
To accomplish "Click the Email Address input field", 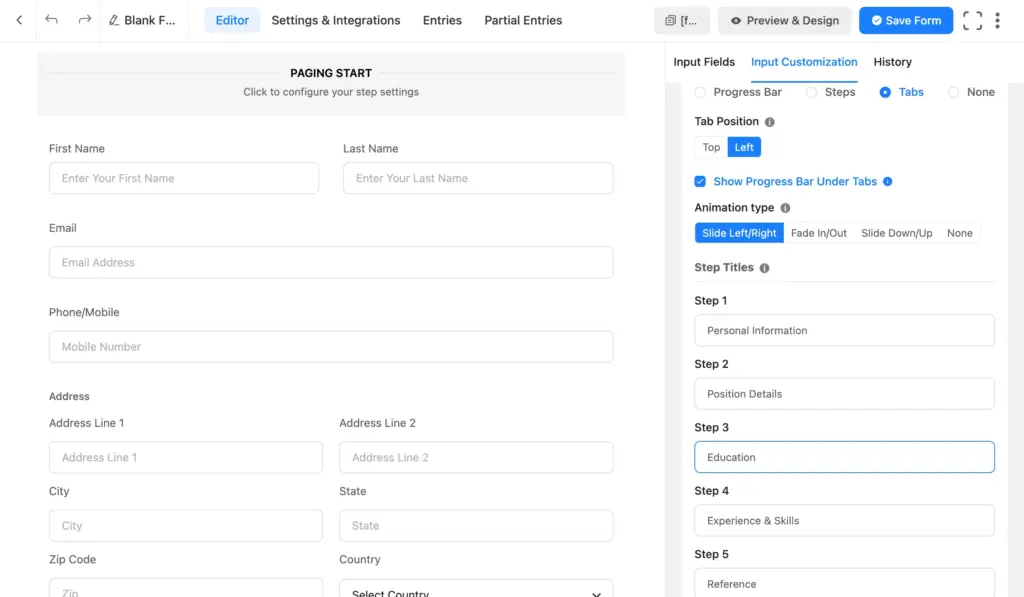I will click(x=331, y=263).
